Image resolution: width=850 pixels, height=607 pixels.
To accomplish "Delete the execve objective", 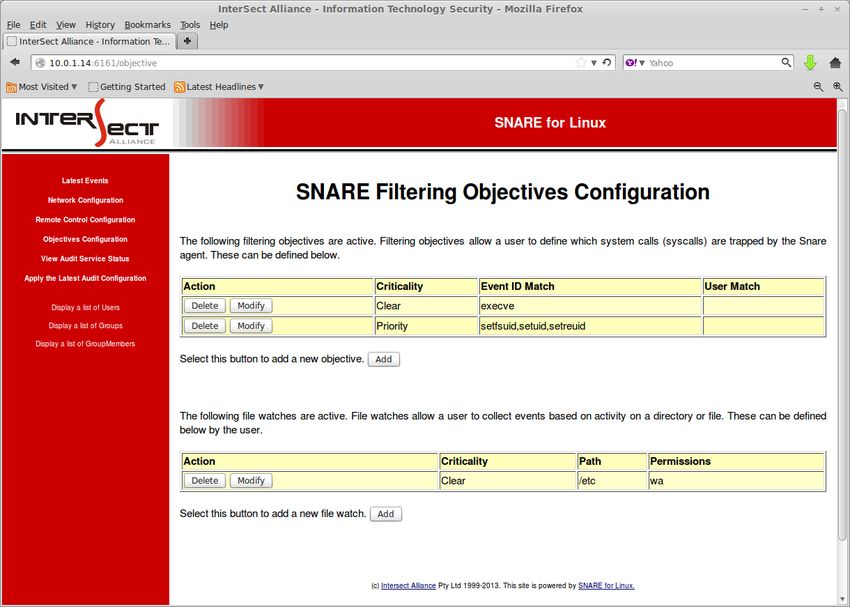I will (204, 306).
